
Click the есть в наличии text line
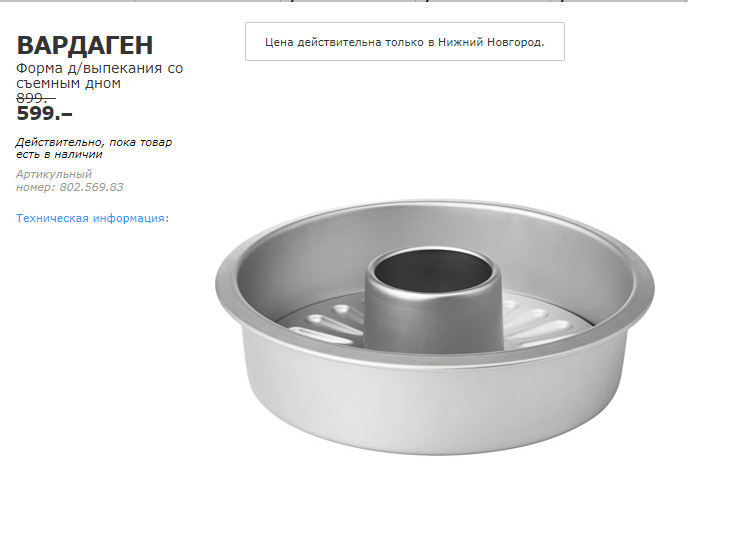[x=59, y=155]
